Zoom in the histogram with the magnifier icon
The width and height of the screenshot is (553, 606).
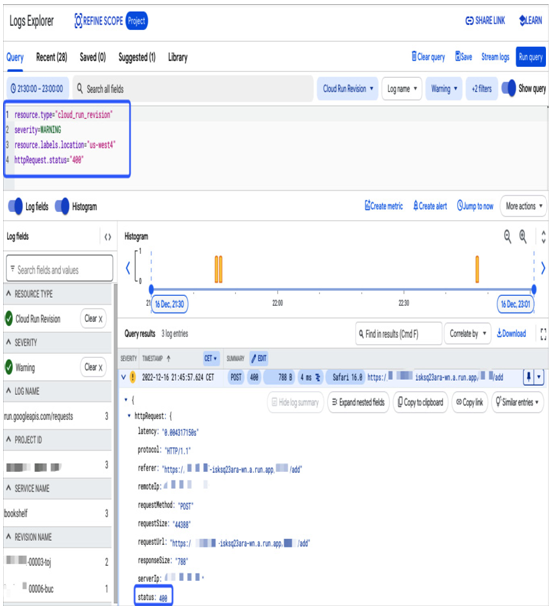523,236
